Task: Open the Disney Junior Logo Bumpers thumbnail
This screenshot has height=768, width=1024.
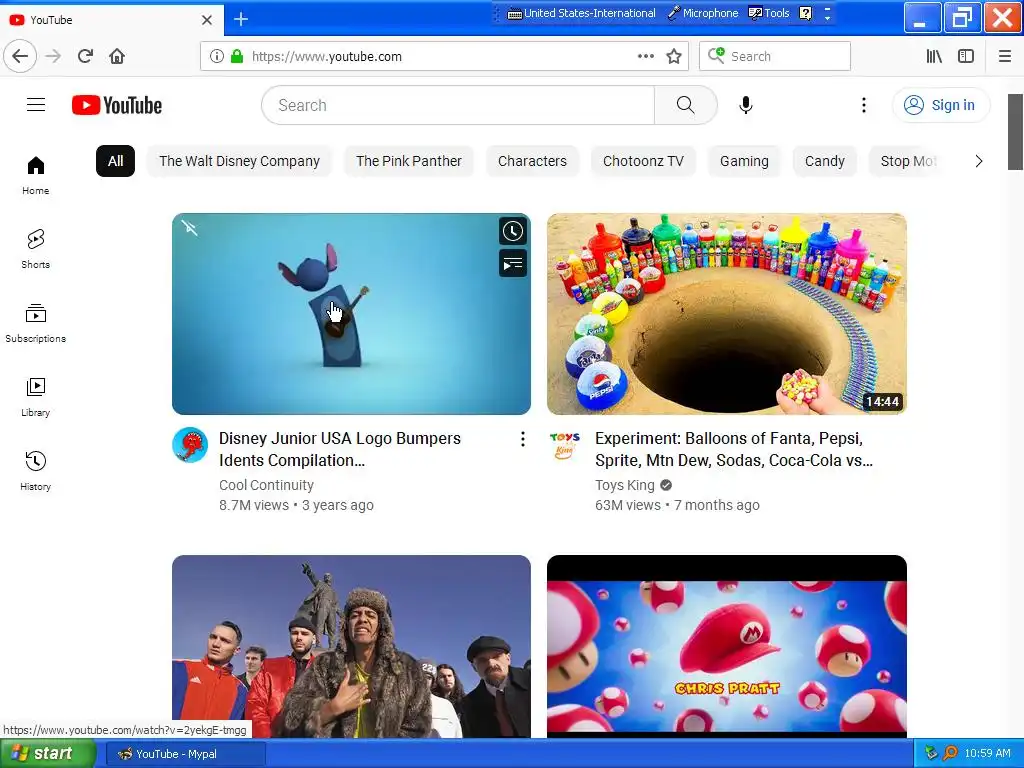Action: pos(351,314)
